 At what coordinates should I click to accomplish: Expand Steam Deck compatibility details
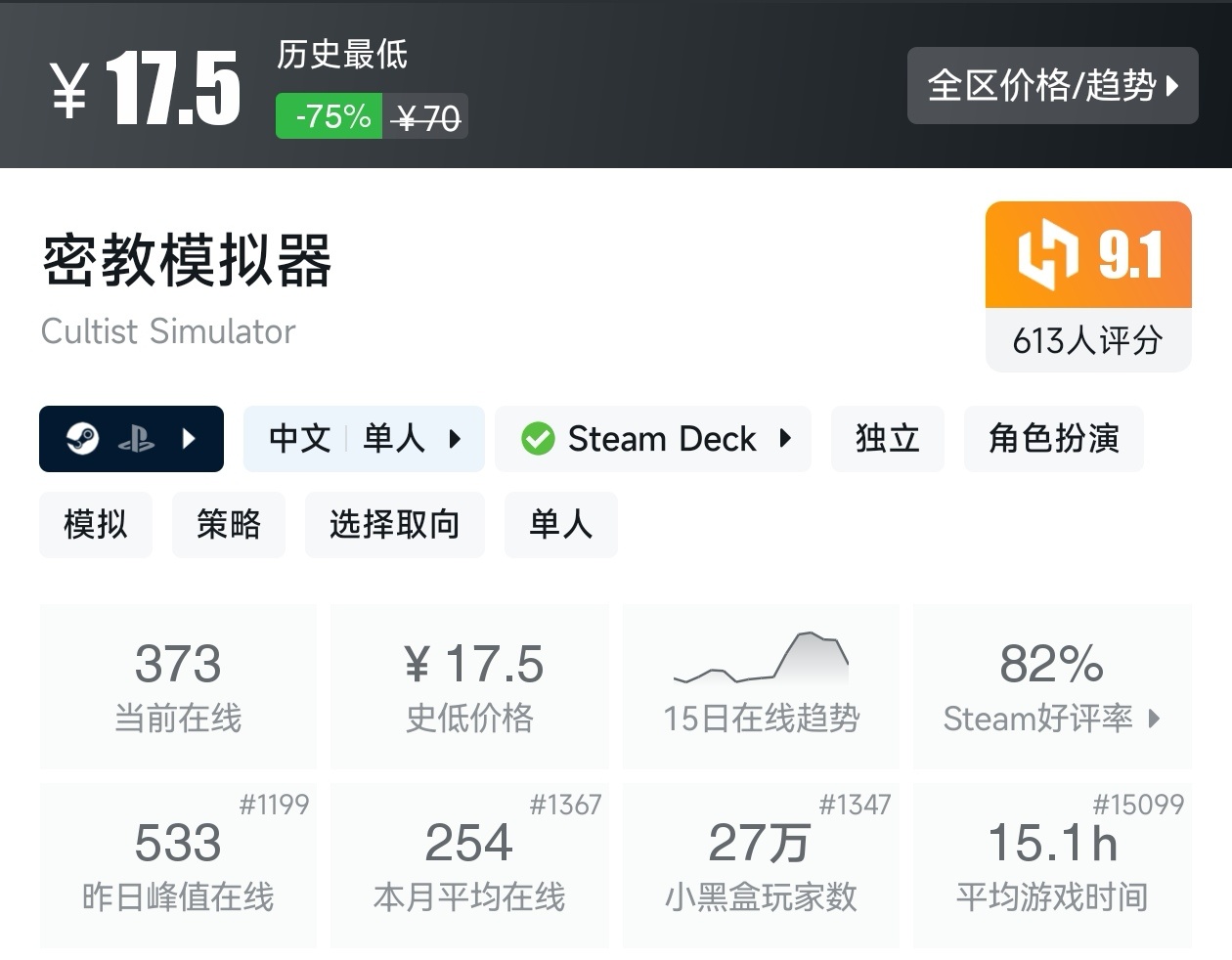coord(785,439)
